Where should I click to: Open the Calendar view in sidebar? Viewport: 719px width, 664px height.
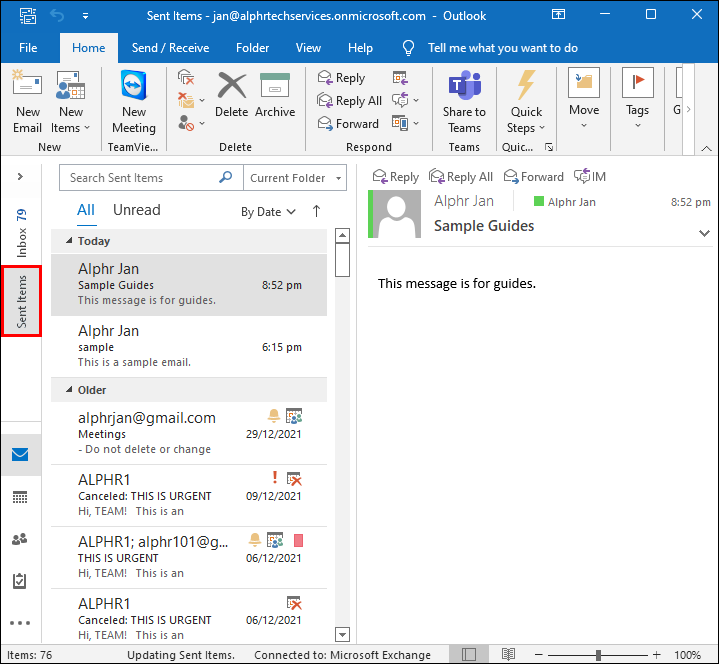tap(20, 497)
